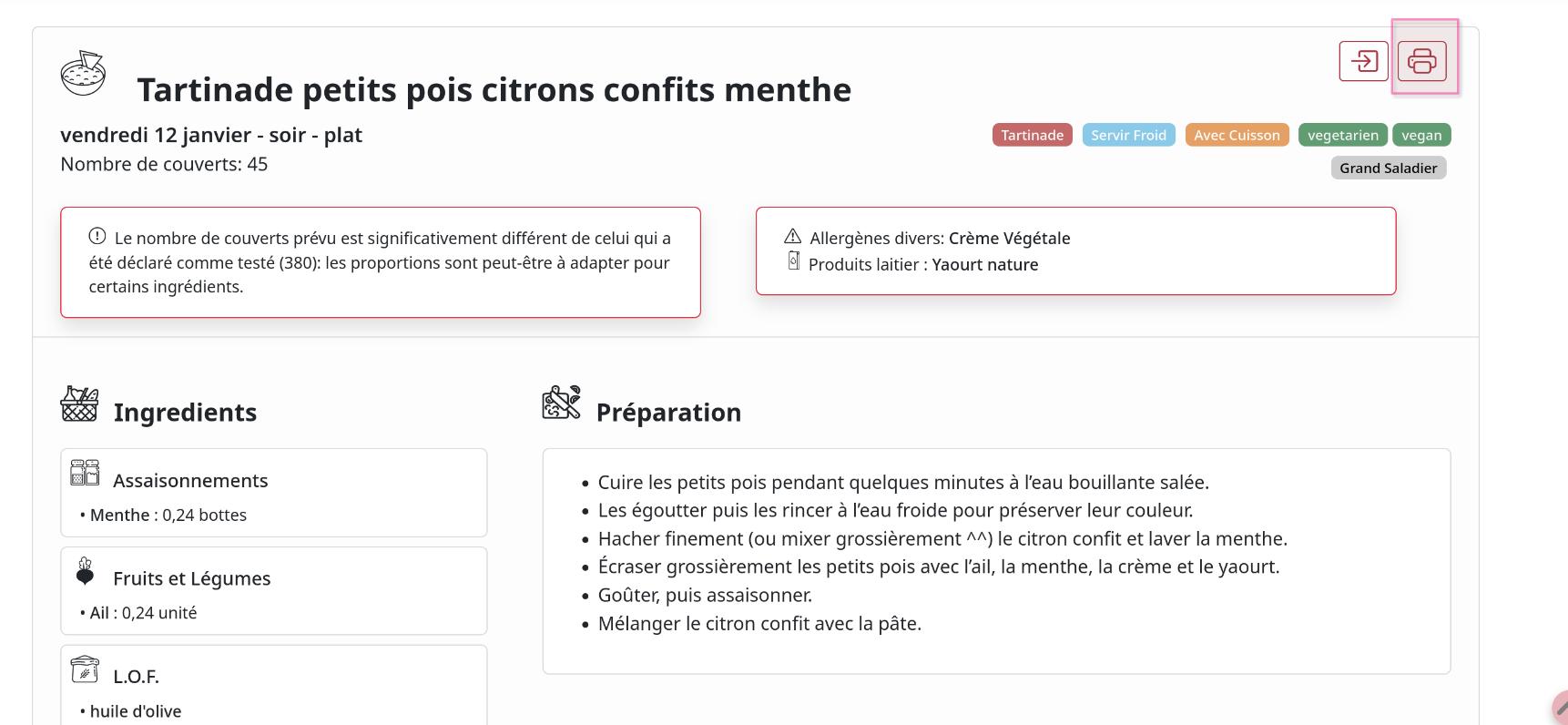Click the beet icon for Fruits et Légumes
Image resolution: width=1568 pixels, height=725 pixels.
pos(85,571)
